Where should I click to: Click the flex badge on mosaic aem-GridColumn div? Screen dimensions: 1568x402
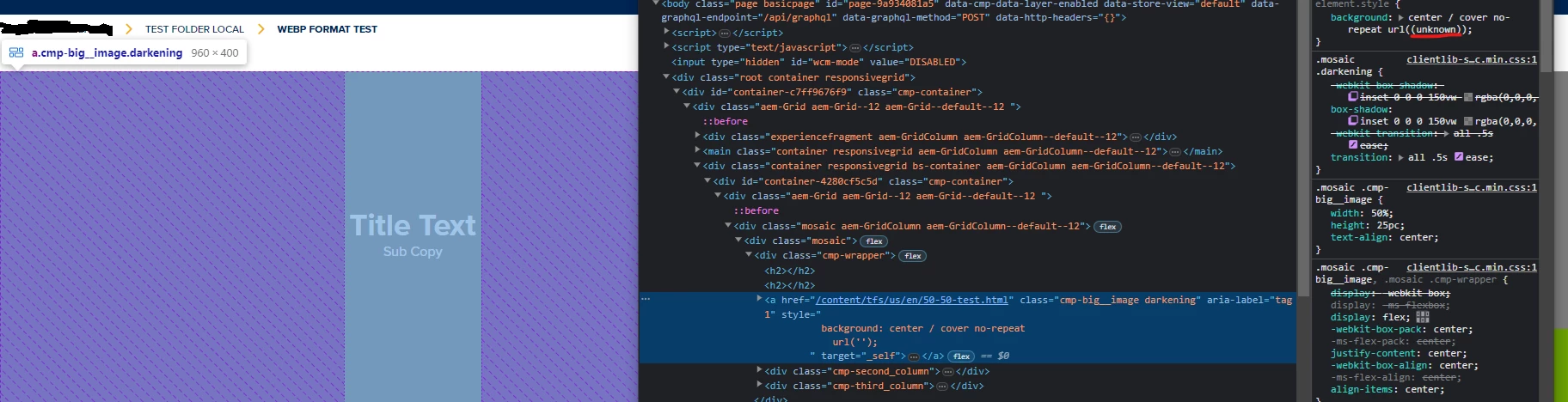(x=1107, y=227)
